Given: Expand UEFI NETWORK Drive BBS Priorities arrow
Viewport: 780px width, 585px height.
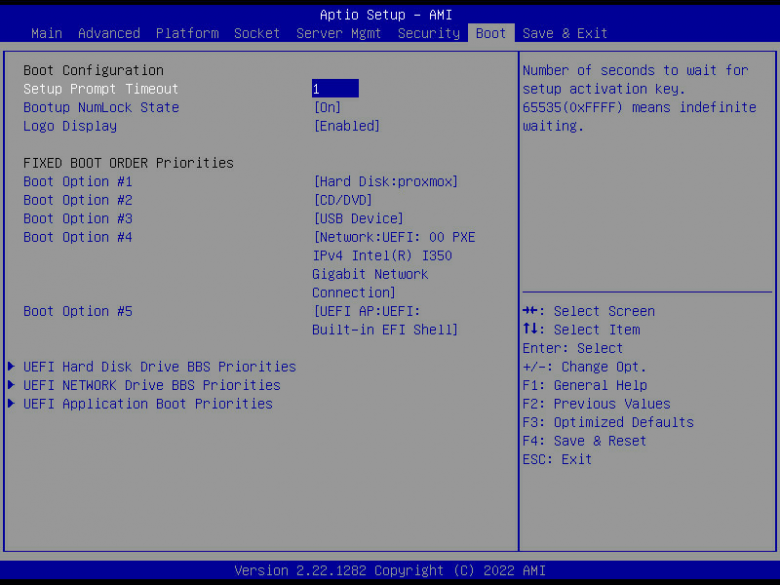Looking at the screenshot, I should click(x=11, y=385).
